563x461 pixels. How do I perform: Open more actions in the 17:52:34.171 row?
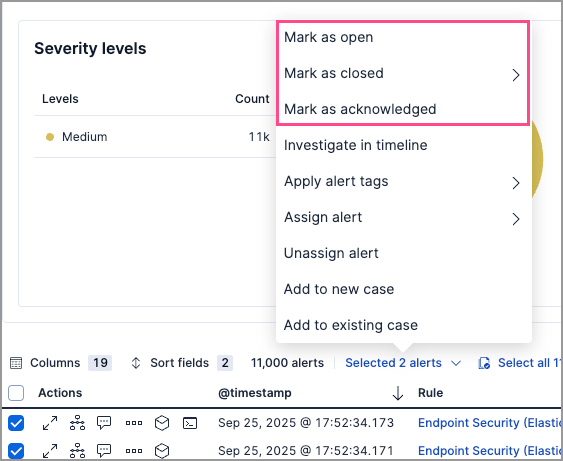pos(134,451)
